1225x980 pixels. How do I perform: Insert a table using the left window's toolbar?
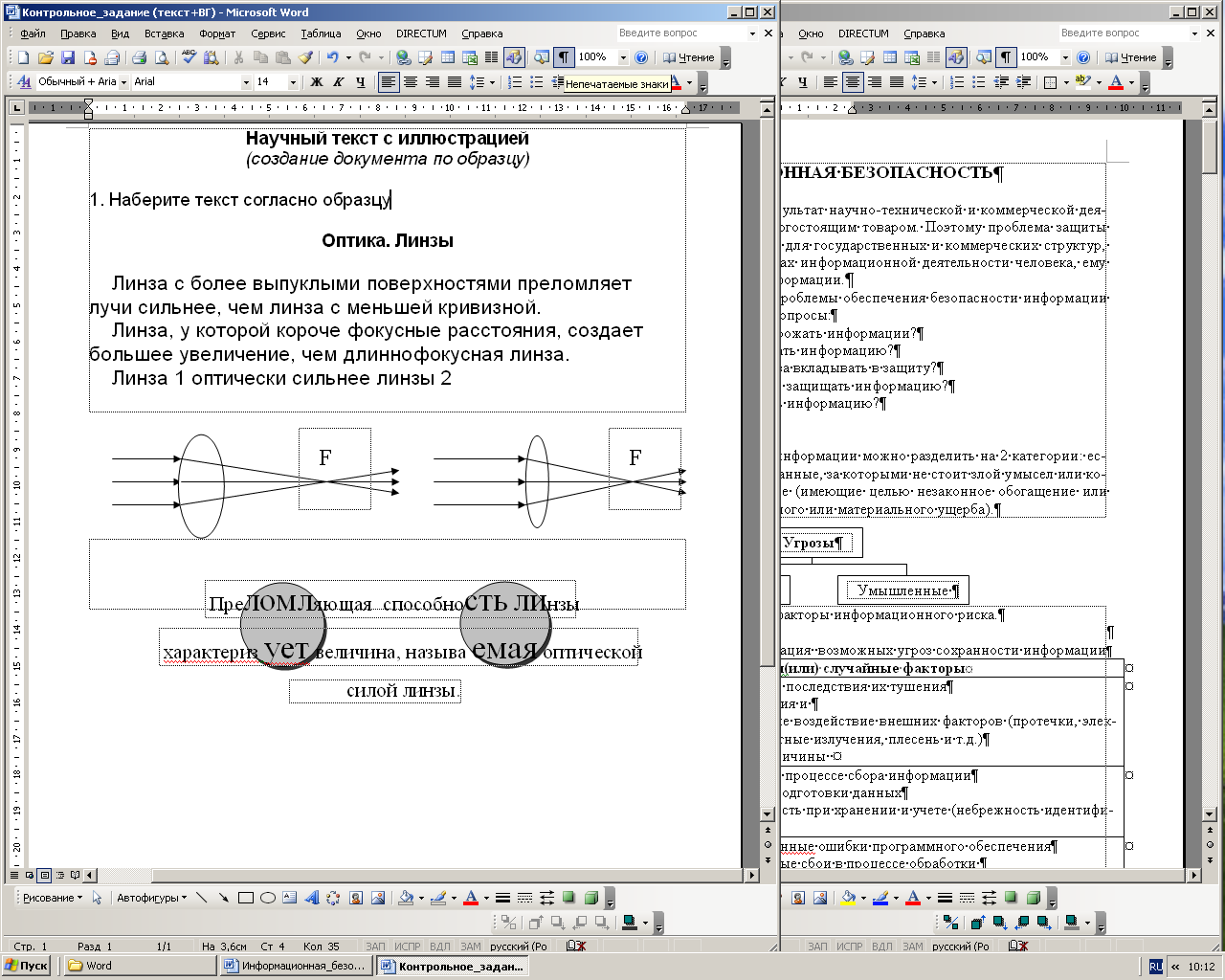448,57
